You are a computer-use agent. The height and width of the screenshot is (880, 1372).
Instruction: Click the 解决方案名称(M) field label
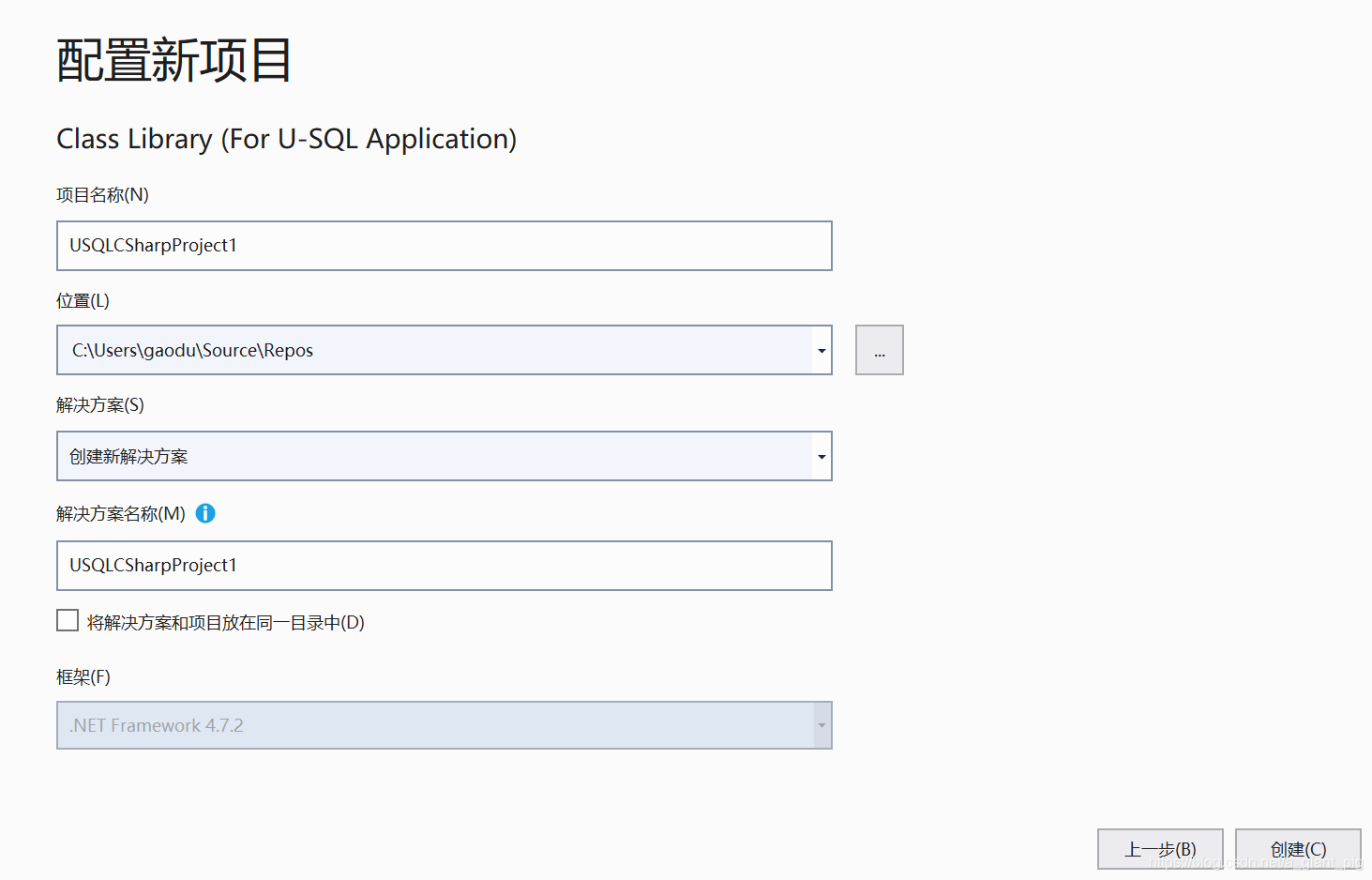[x=121, y=514]
